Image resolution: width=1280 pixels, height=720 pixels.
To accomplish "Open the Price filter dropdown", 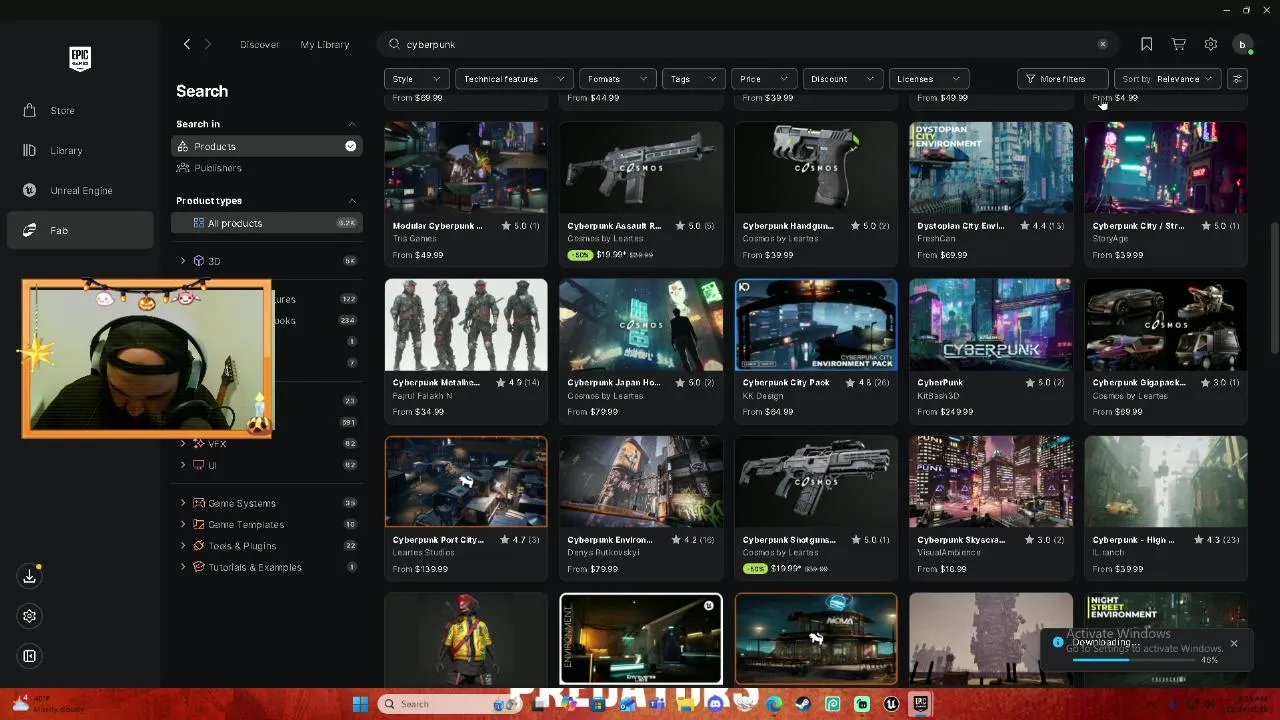I will pyautogui.click(x=764, y=79).
